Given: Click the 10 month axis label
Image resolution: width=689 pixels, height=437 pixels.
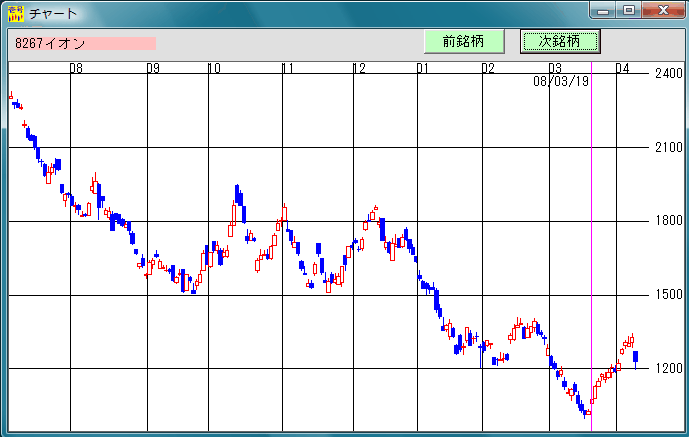Looking at the screenshot, I should click(214, 68).
